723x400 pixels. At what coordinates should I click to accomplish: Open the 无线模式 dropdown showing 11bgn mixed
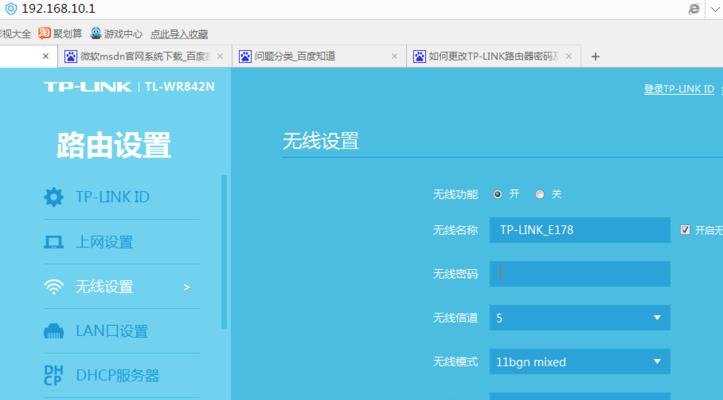point(580,362)
